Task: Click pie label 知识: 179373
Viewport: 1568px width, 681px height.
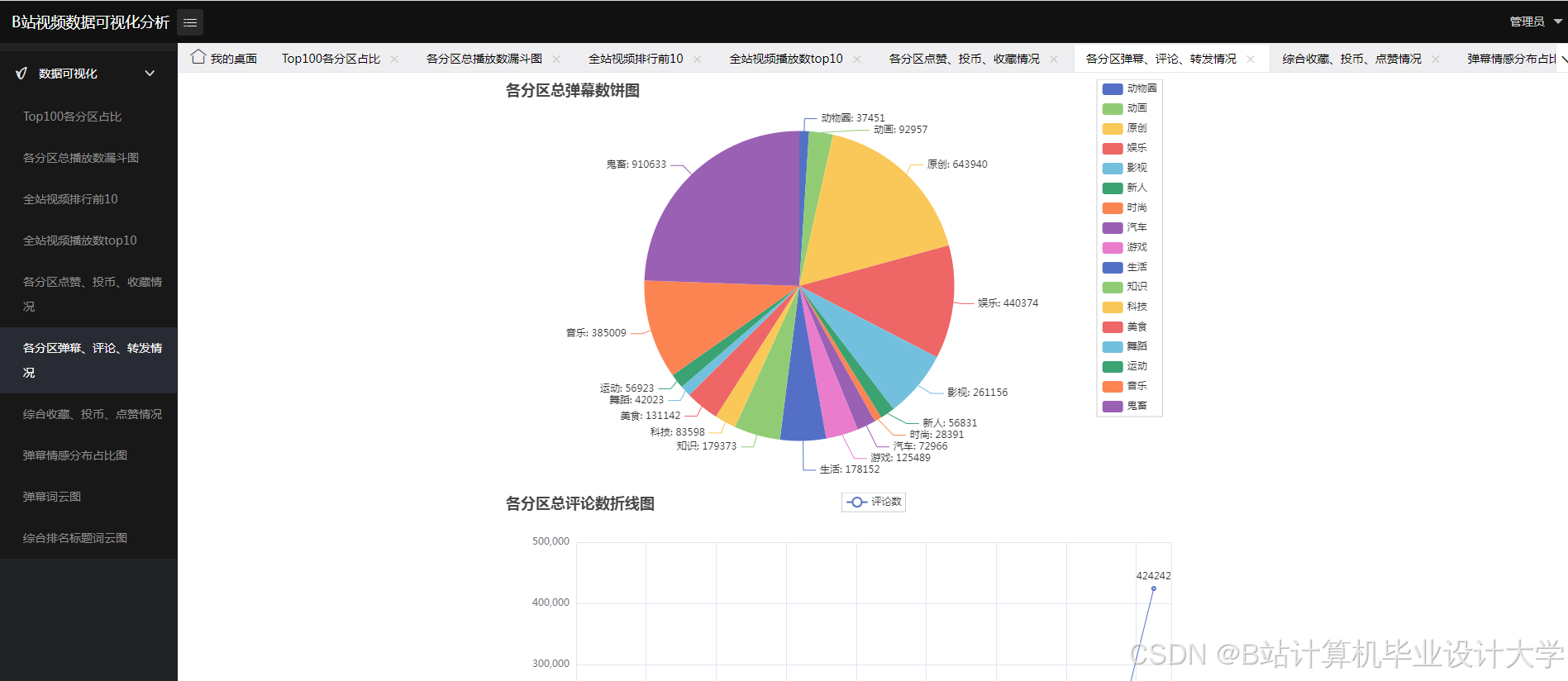Action: click(707, 446)
